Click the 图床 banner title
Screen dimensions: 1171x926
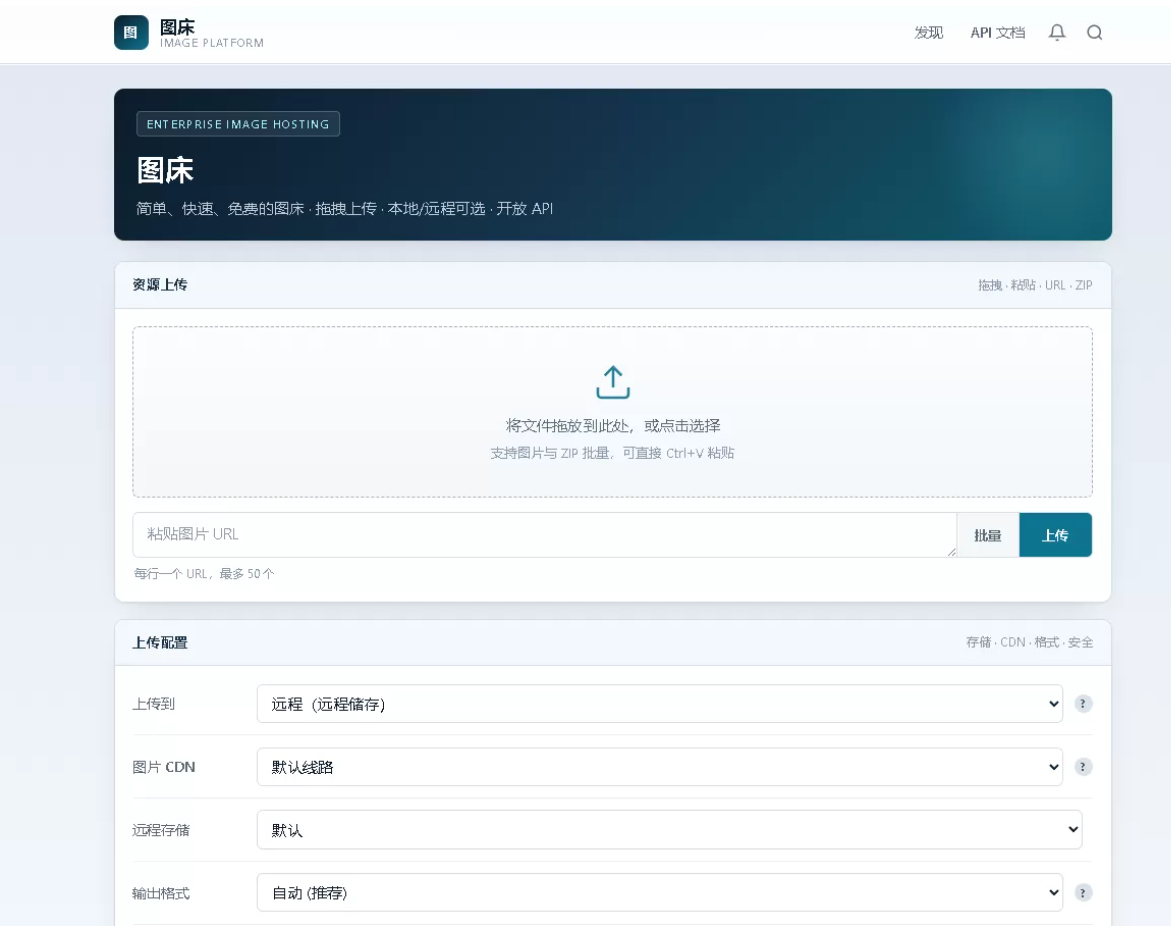pos(165,170)
